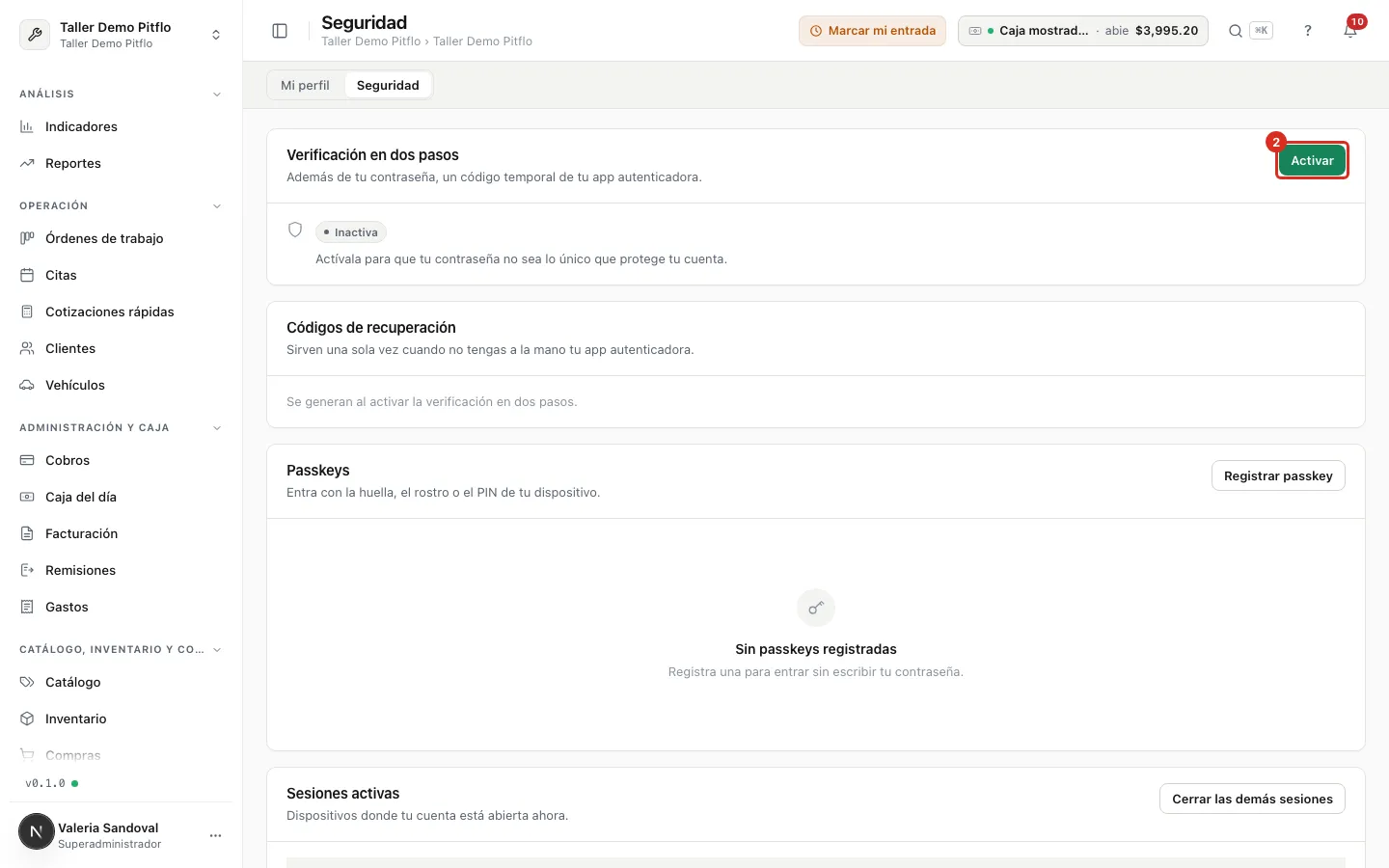Open Gastos in the sidebar

[x=122, y=607]
